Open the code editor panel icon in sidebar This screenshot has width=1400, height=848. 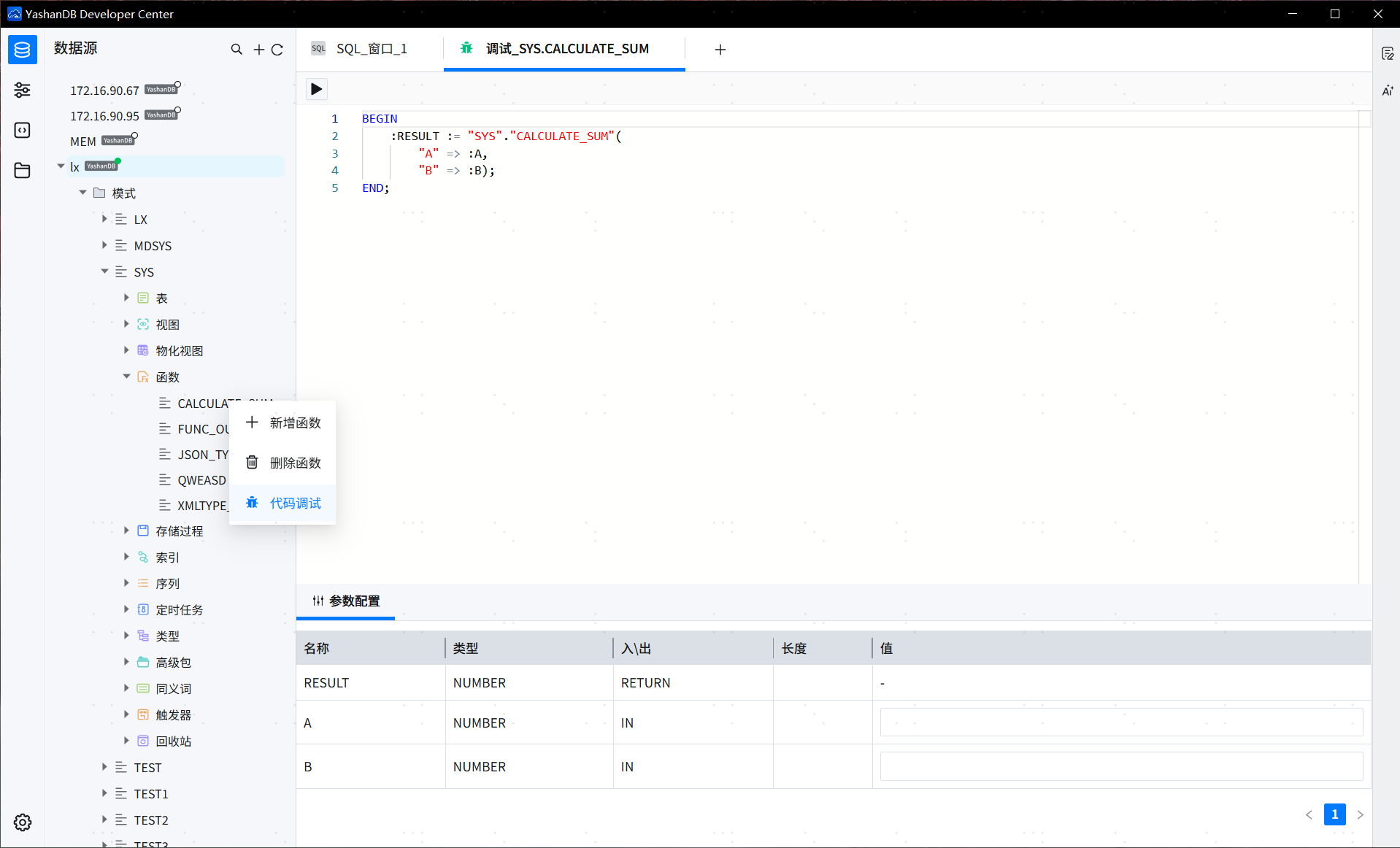tap(22, 130)
